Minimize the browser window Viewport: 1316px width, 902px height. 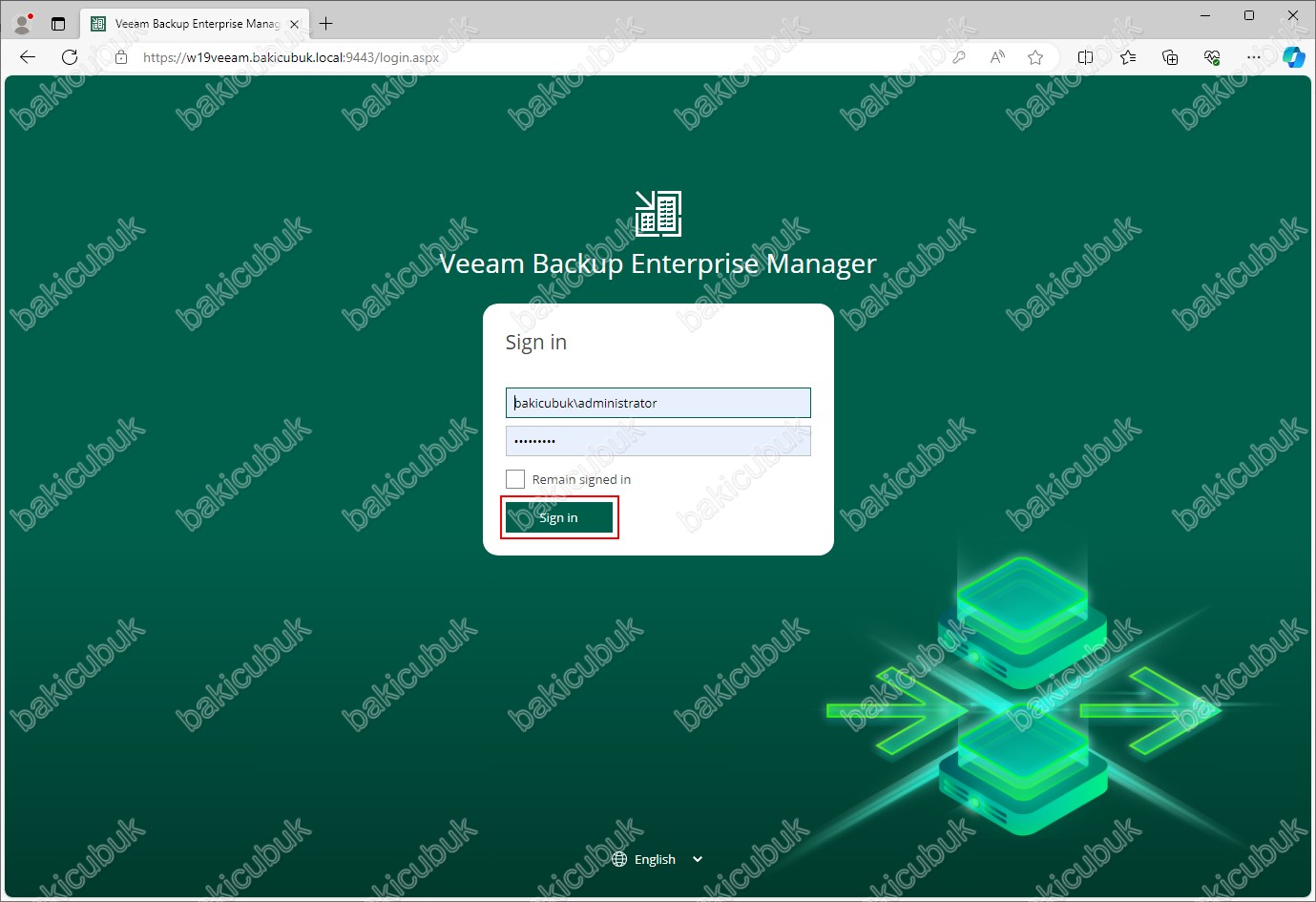tap(1205, 15)
